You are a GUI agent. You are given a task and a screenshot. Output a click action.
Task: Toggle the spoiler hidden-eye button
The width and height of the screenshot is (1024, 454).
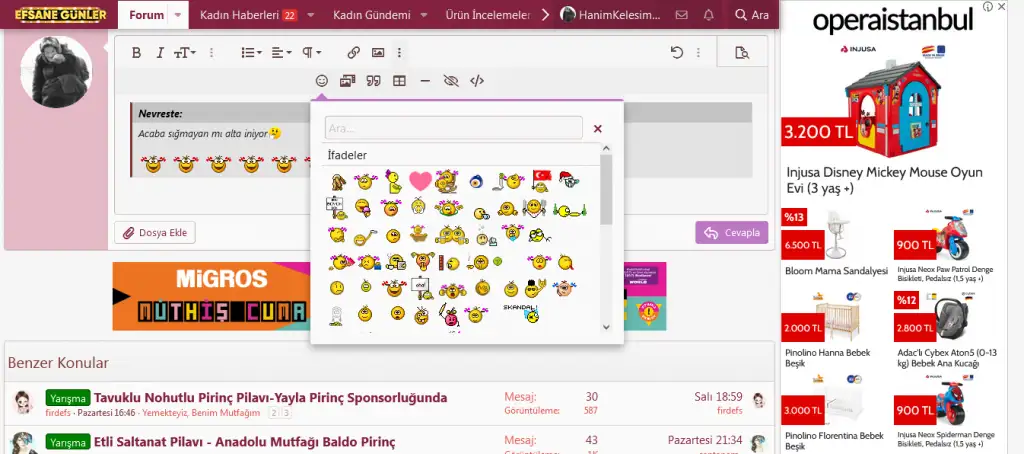tap(451, 81)
